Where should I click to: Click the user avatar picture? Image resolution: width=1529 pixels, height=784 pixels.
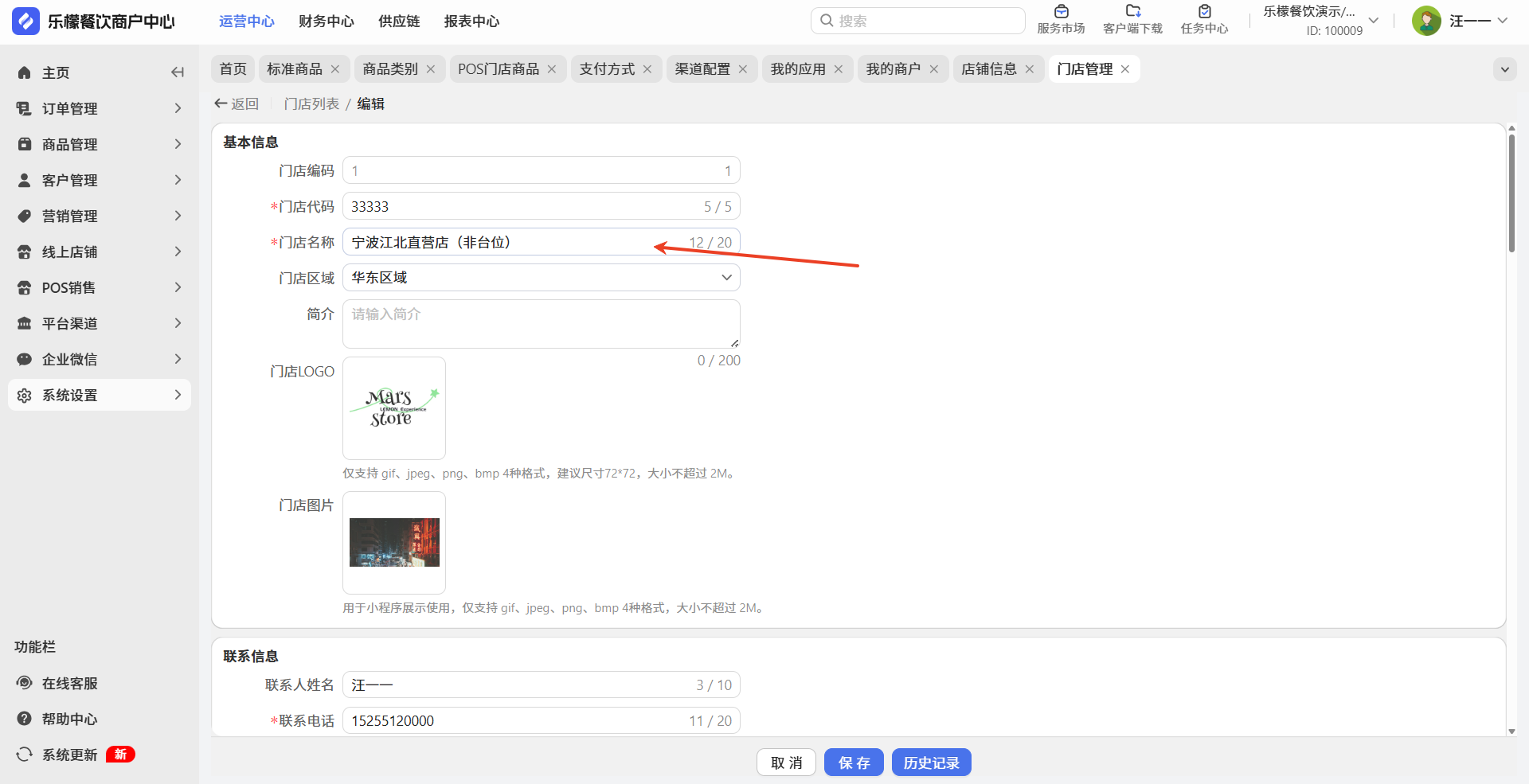[1426, 21]
